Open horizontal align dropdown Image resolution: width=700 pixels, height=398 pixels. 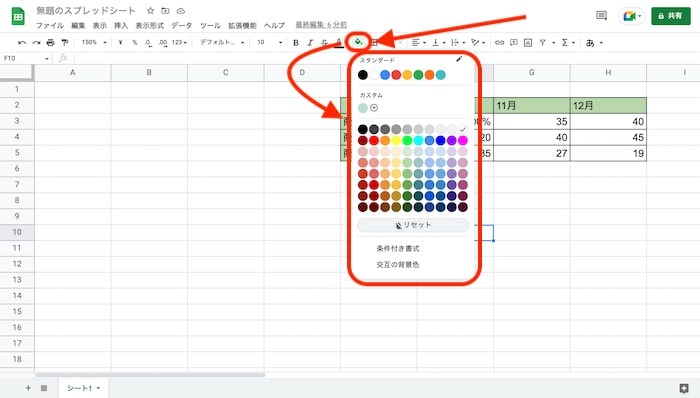click(x=418, y=42)
